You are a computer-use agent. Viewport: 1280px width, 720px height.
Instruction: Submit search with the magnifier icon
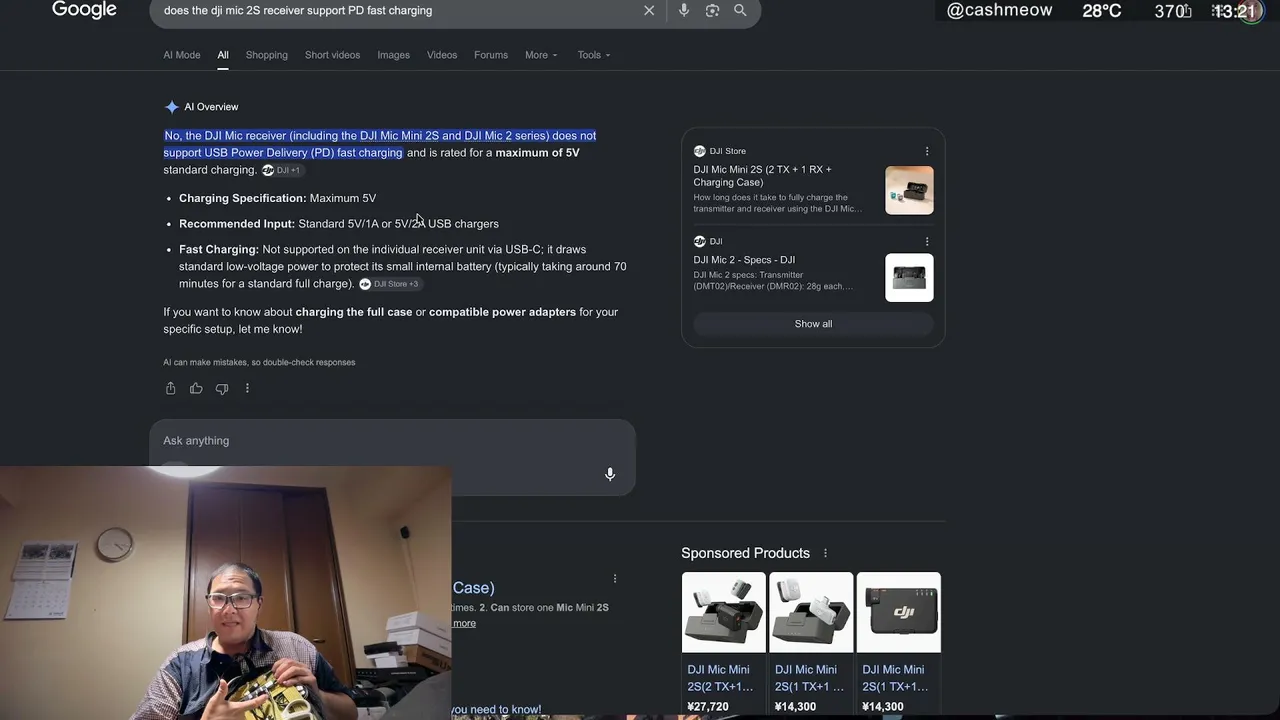[x=740, y=10]
